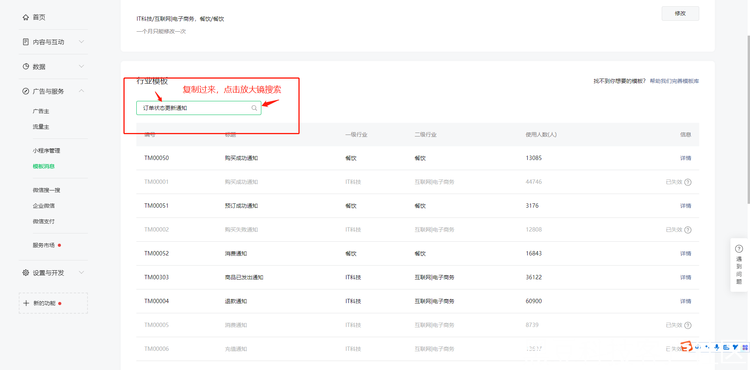Click the compass icon beside 广告与服务
The width and height of the screenshot is (750, 370).
click(x=26, y=91)
